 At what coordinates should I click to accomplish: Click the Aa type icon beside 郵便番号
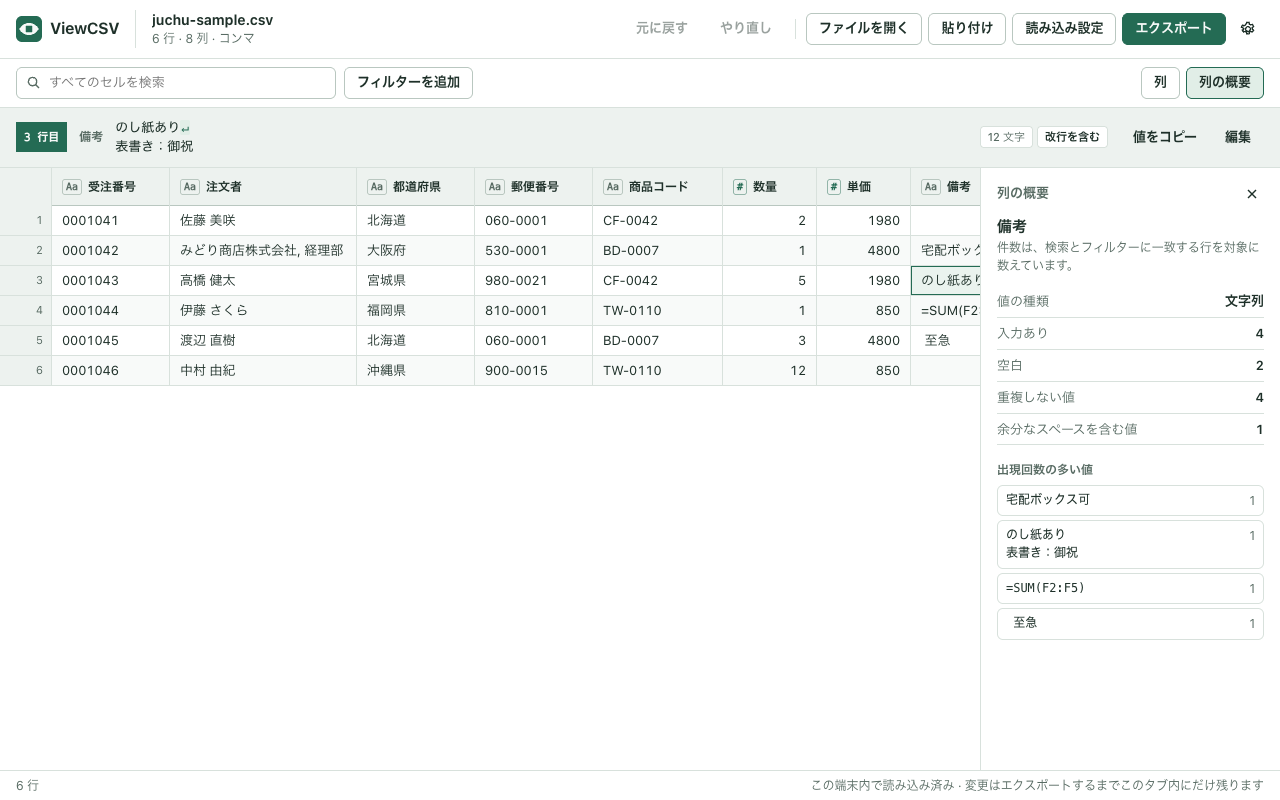click(x=495, y=187)
